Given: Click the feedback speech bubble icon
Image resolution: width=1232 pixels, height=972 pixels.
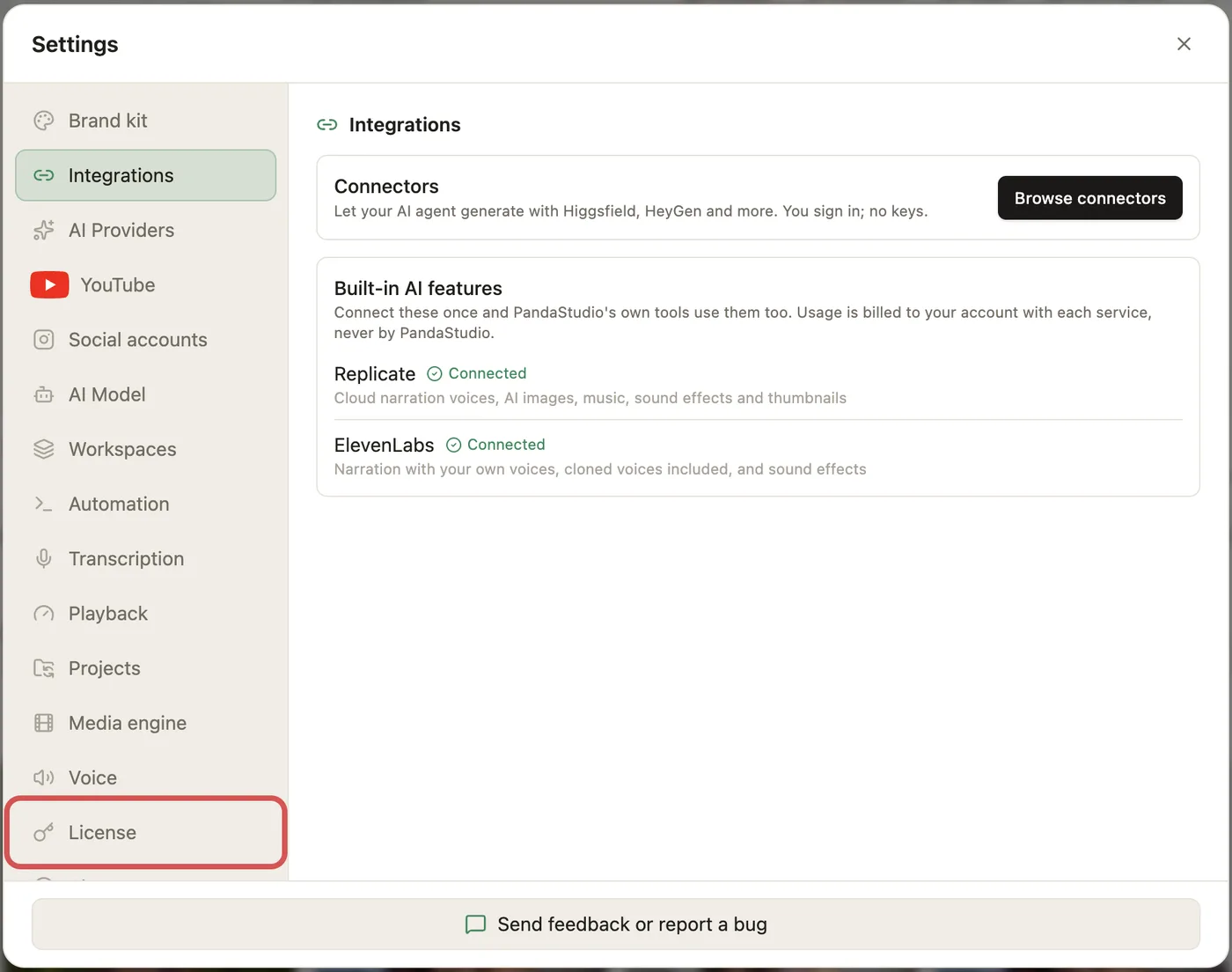Looking at the screenshot, I should point(475,924).
